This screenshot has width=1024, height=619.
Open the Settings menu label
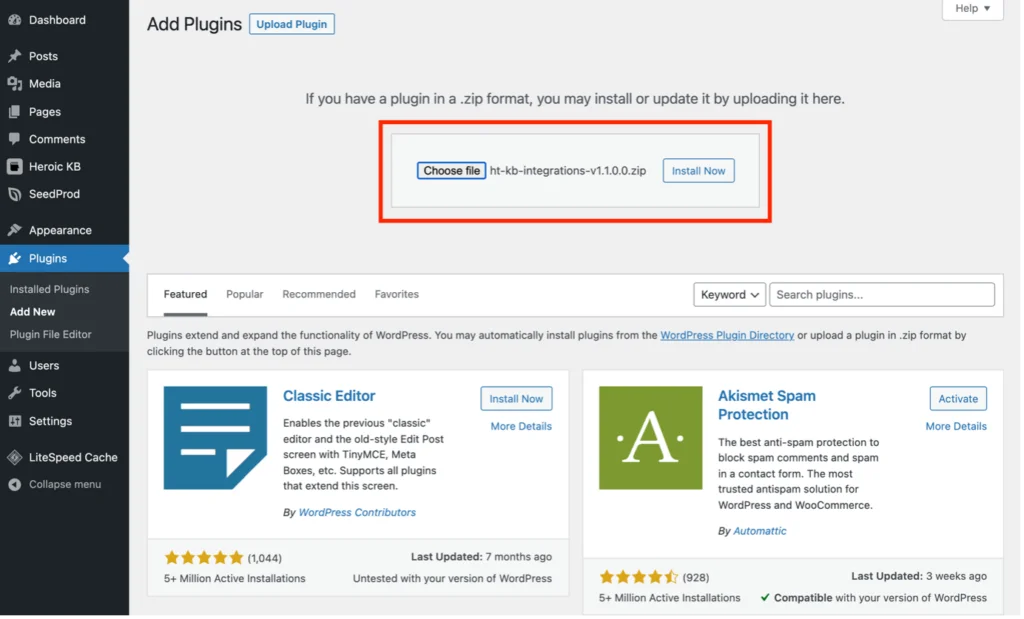point(50,421)
